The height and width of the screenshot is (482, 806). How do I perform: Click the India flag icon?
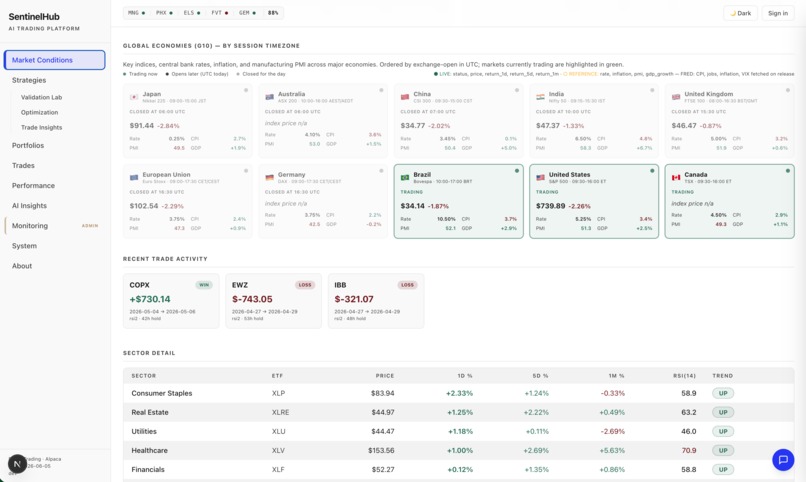point(540,97)
